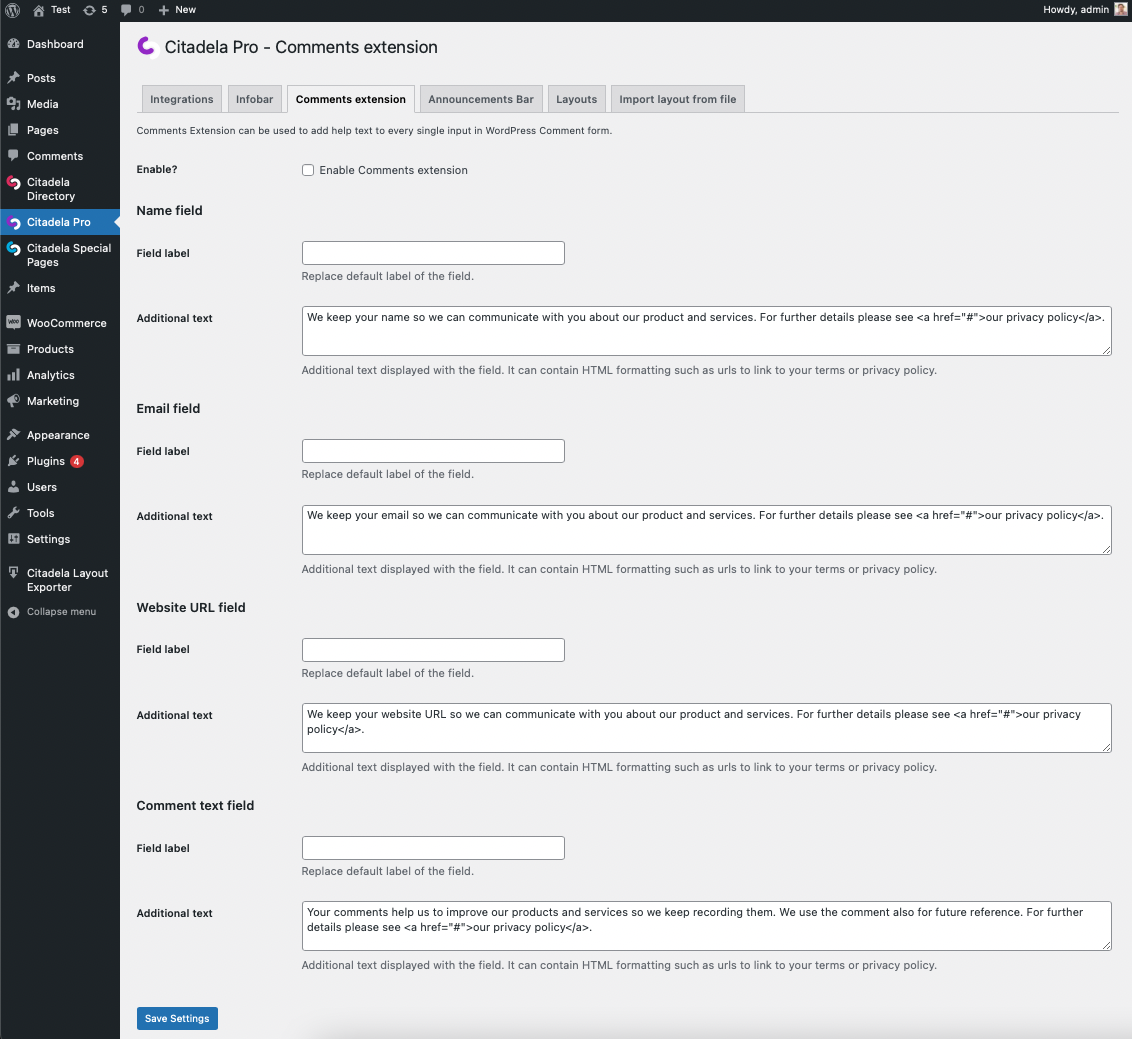Screen dimensions: 1132x1039
Task: Open the admin user avatar
Action: coord(1121,10)
